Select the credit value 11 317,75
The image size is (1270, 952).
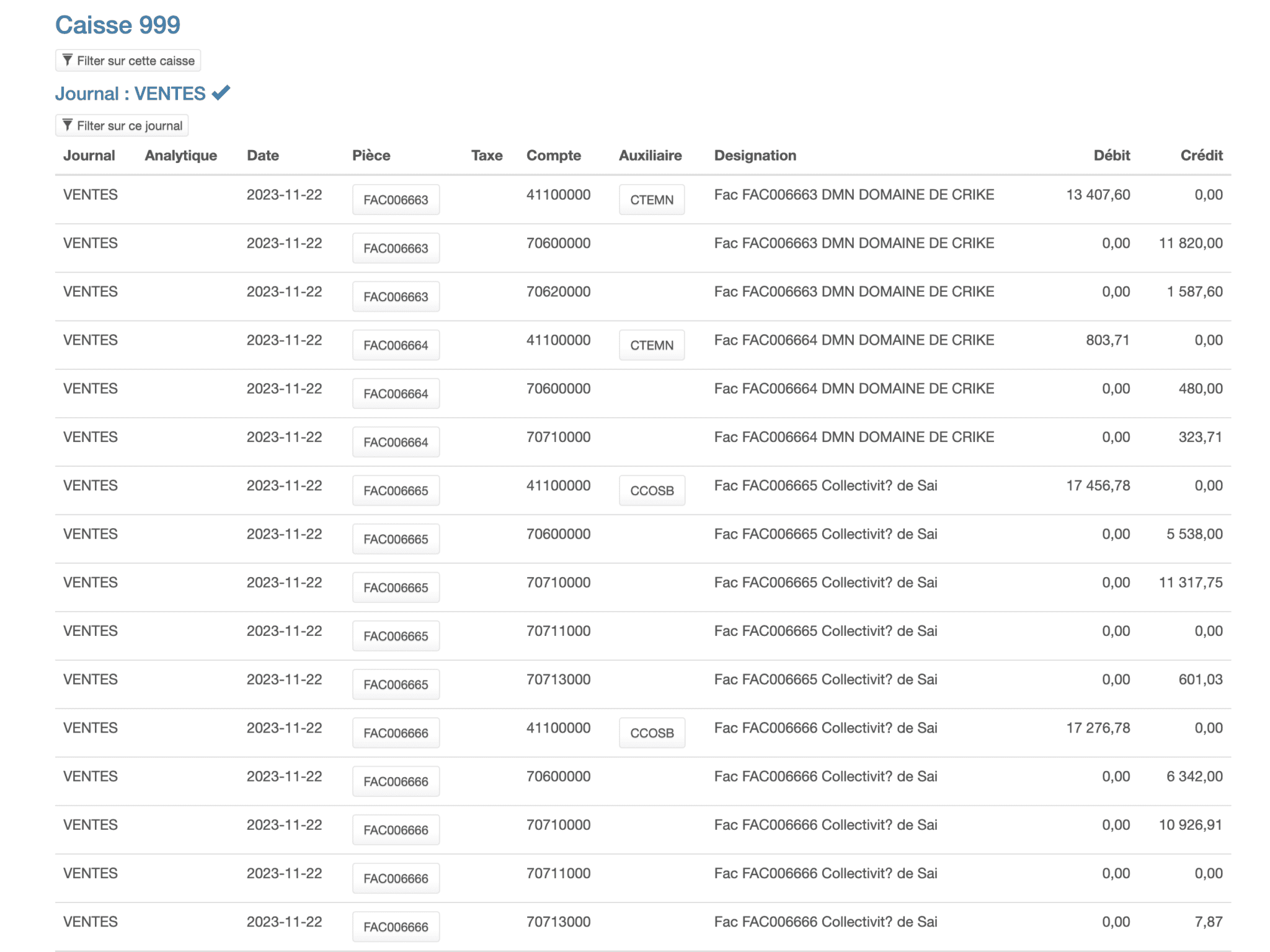coord(1191,583)
